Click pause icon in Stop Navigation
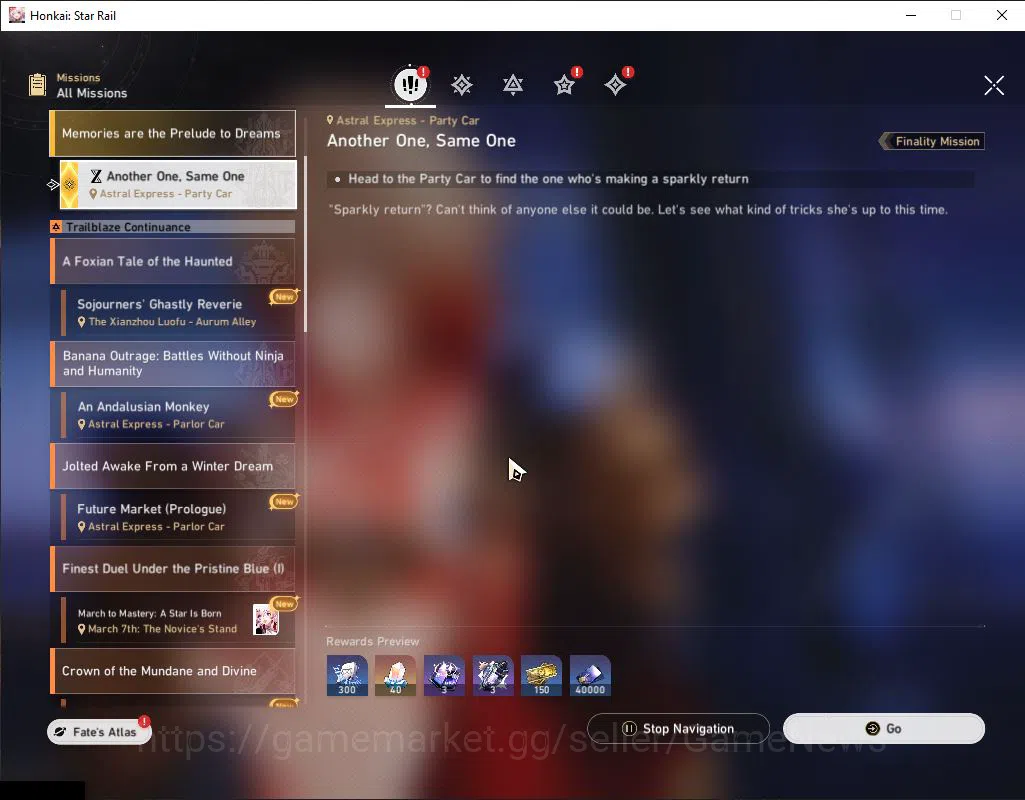Screen dimensions: 1025x800 629,728
